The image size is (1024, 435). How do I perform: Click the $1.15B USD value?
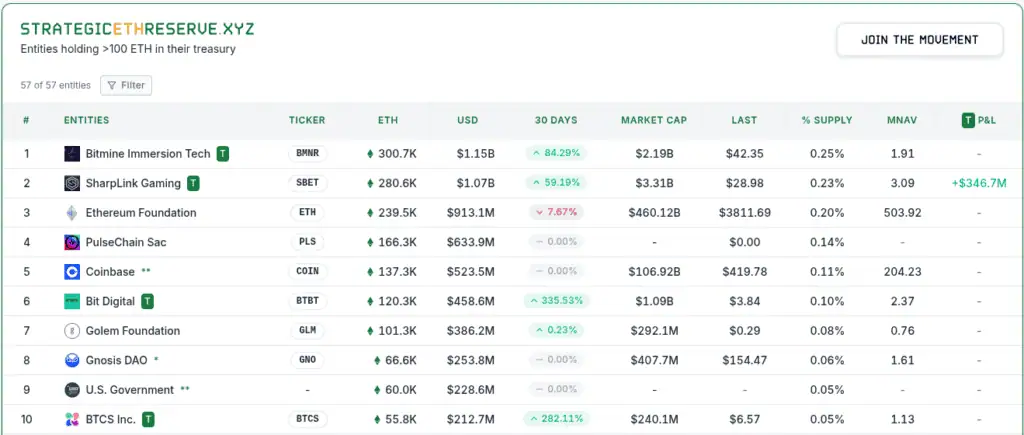475,154
